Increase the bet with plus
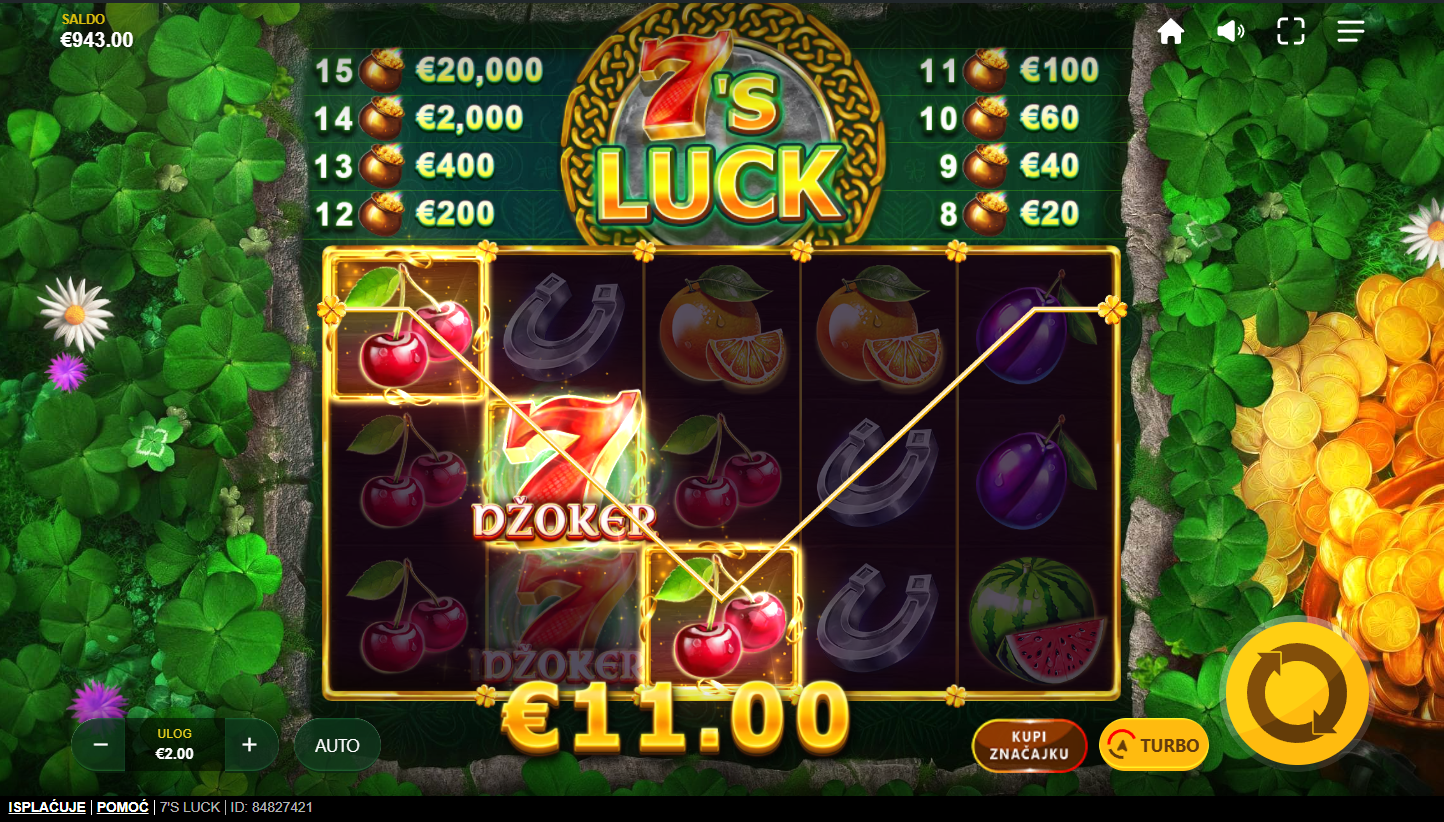Image resolution: width=1444 pixels, height=822 pixels. click(x=250, y=745)
